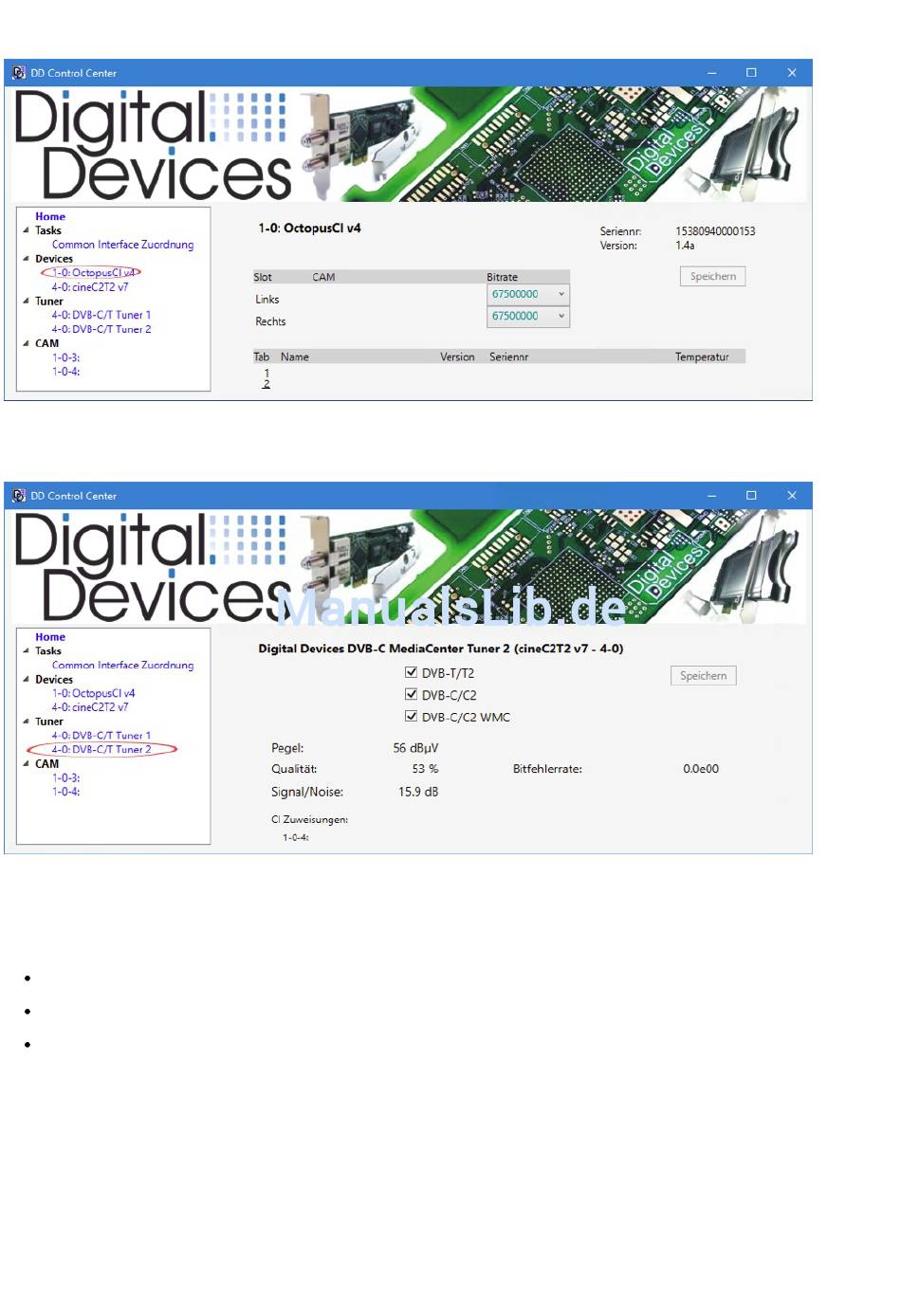
Task: Minimize the lower DD Control Center window
Action: 711,496
